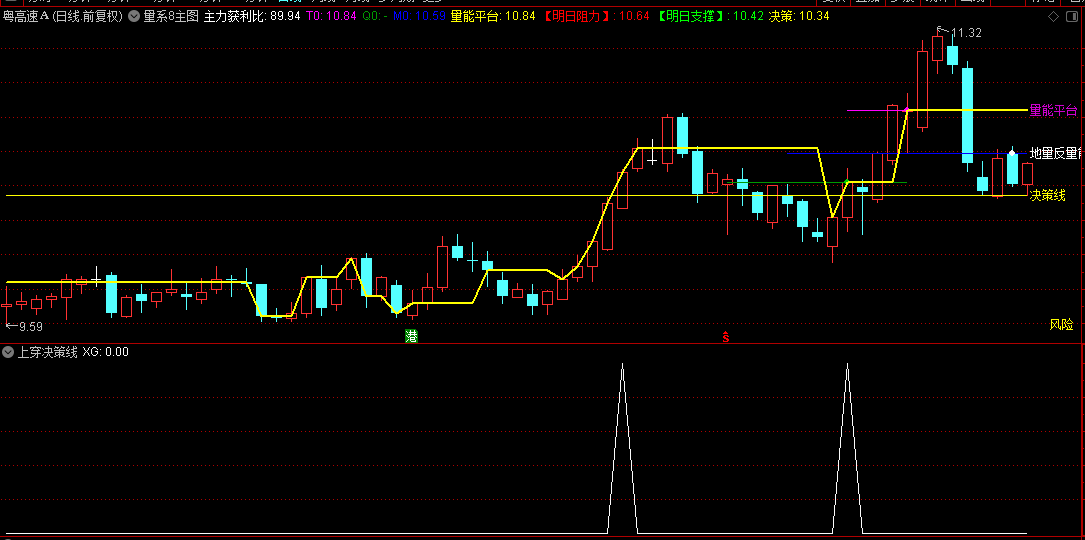1085x540 pixels.
Task: Click the blue M0: 10.59 value
Action: tap(419, 16)
